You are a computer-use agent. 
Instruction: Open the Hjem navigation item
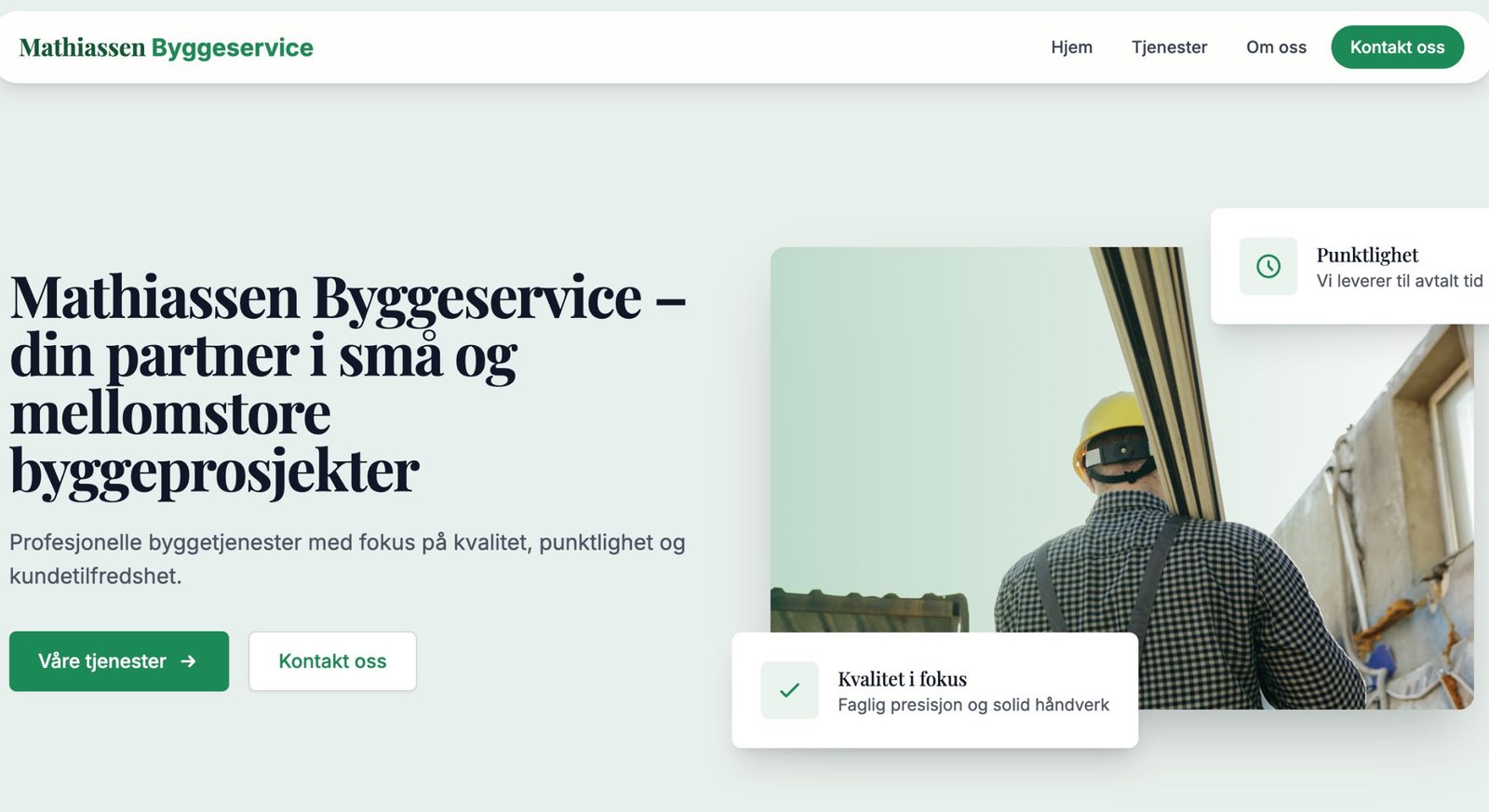click(x=1071, y=47)
